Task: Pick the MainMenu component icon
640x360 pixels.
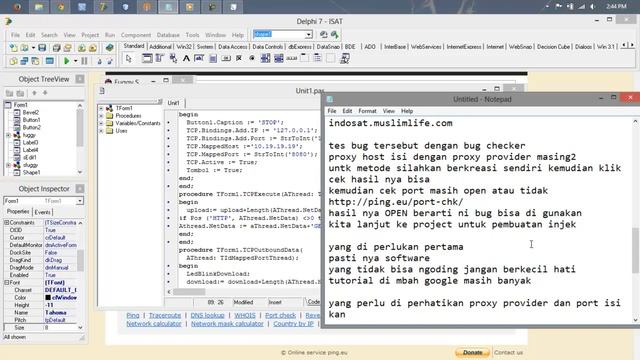Action: pyautogui.click(x=160, y=59)
